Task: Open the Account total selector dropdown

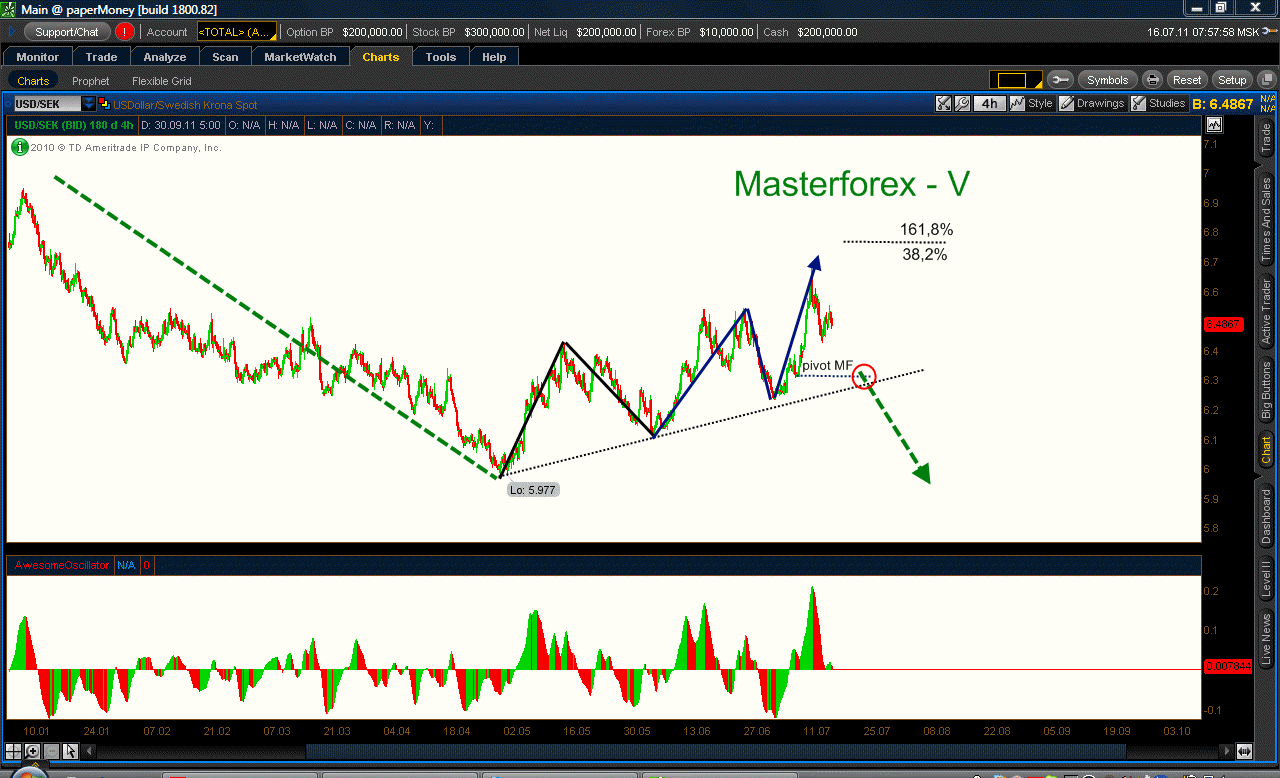Action: pyautogui.click(x=236, y=32)
